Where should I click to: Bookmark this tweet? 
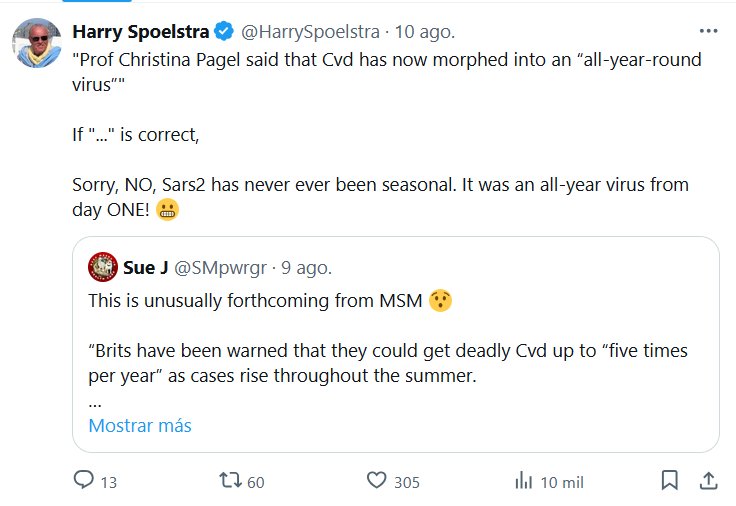[670, 481]
